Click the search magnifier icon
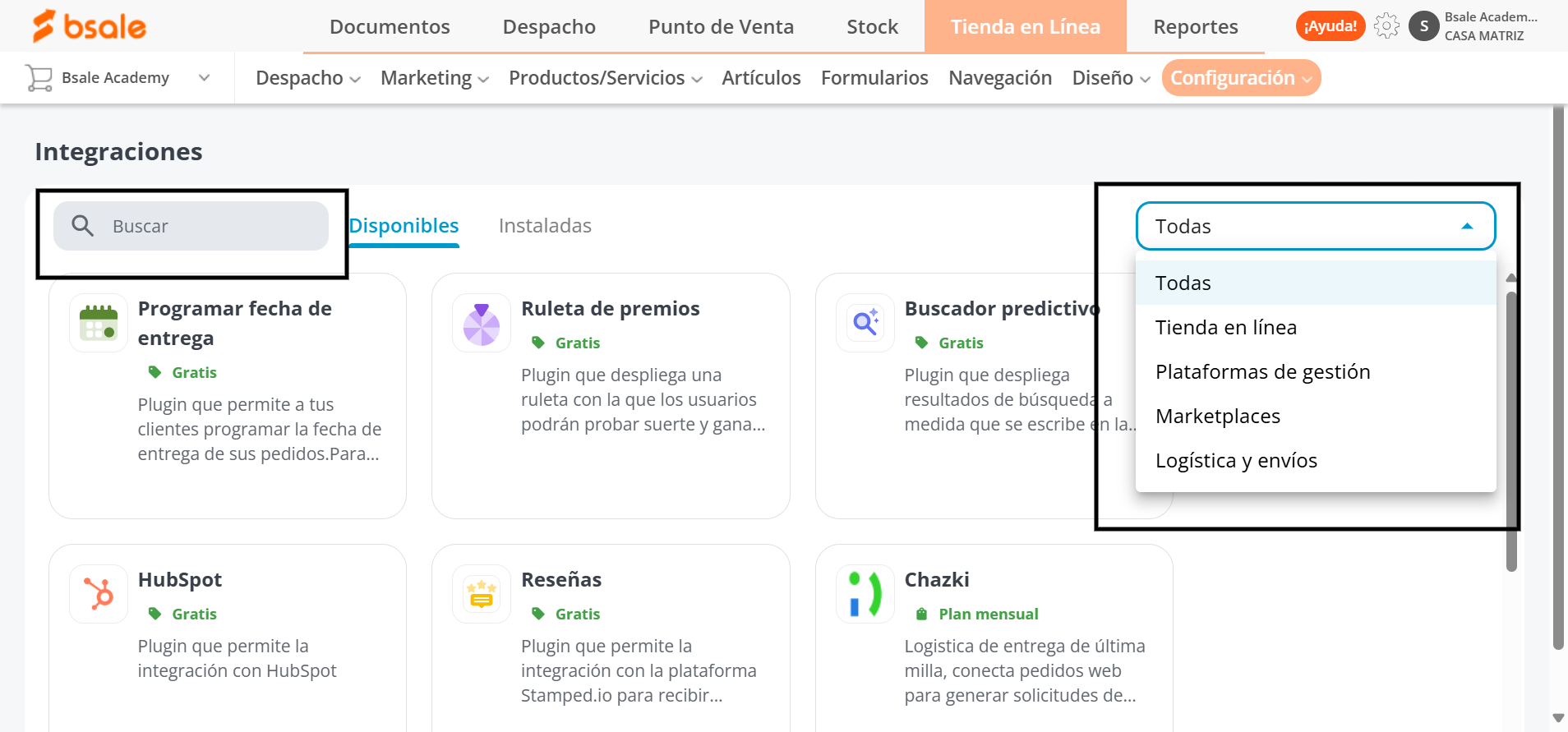Screen dimensions: 1568x732 coord(82,225)
